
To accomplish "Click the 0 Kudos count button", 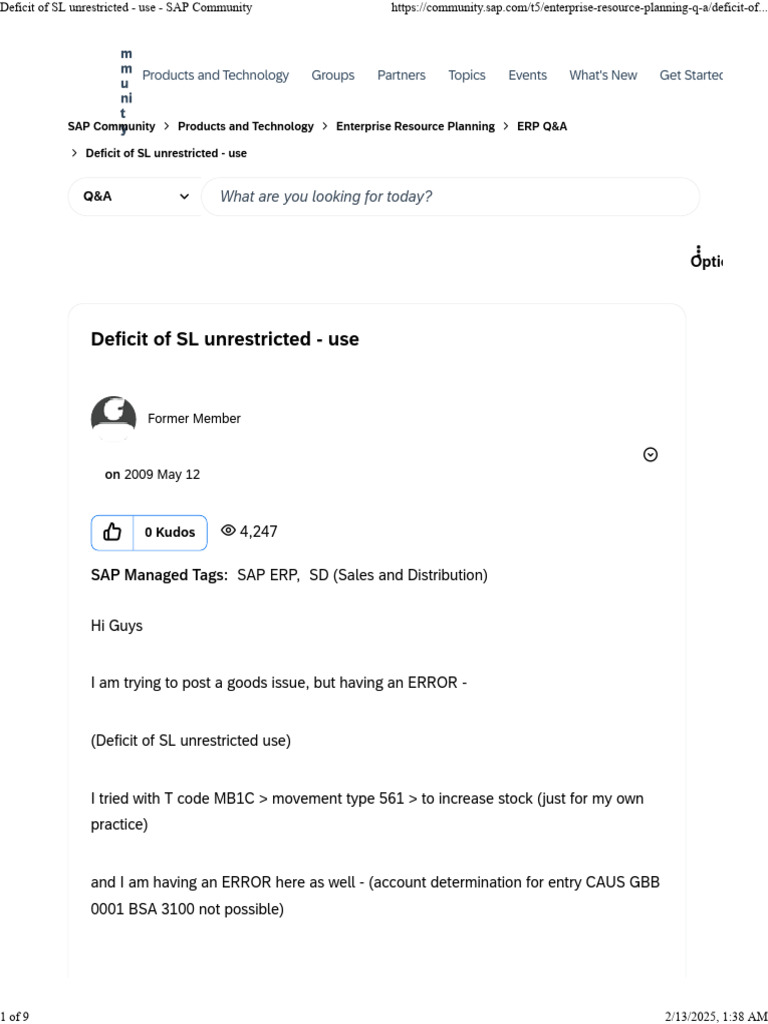I will [x=170, y=533].
